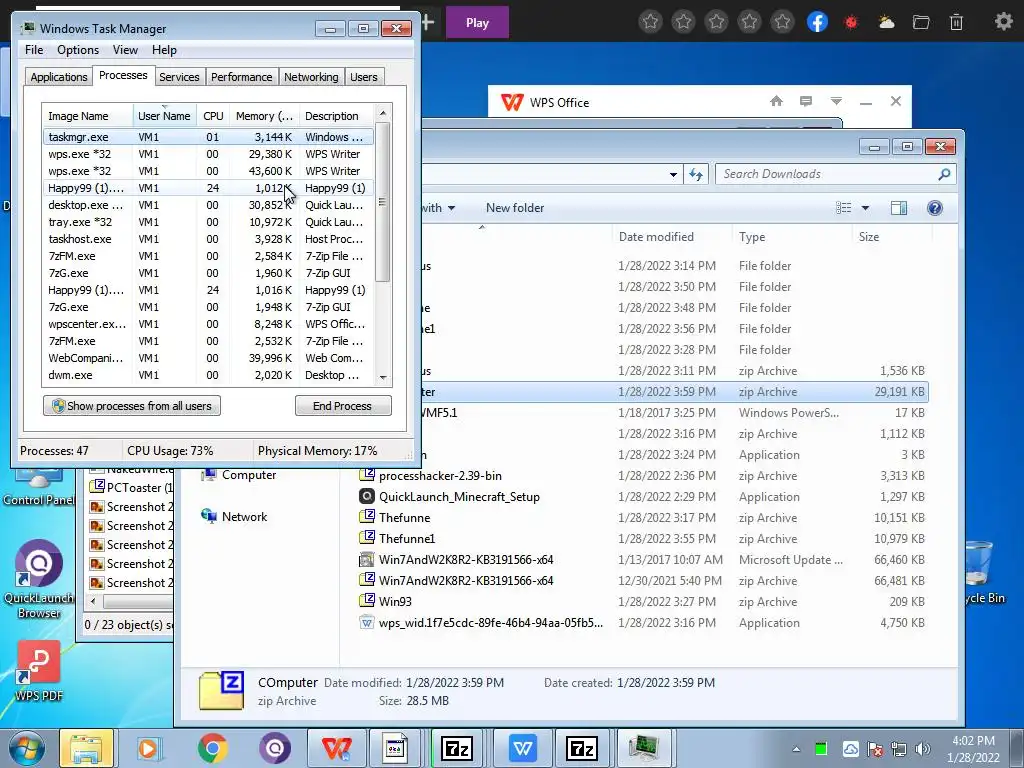Screen dimensions: 1024x768
Task: Click Show processes from all users
Action: [x=132, y=406]
